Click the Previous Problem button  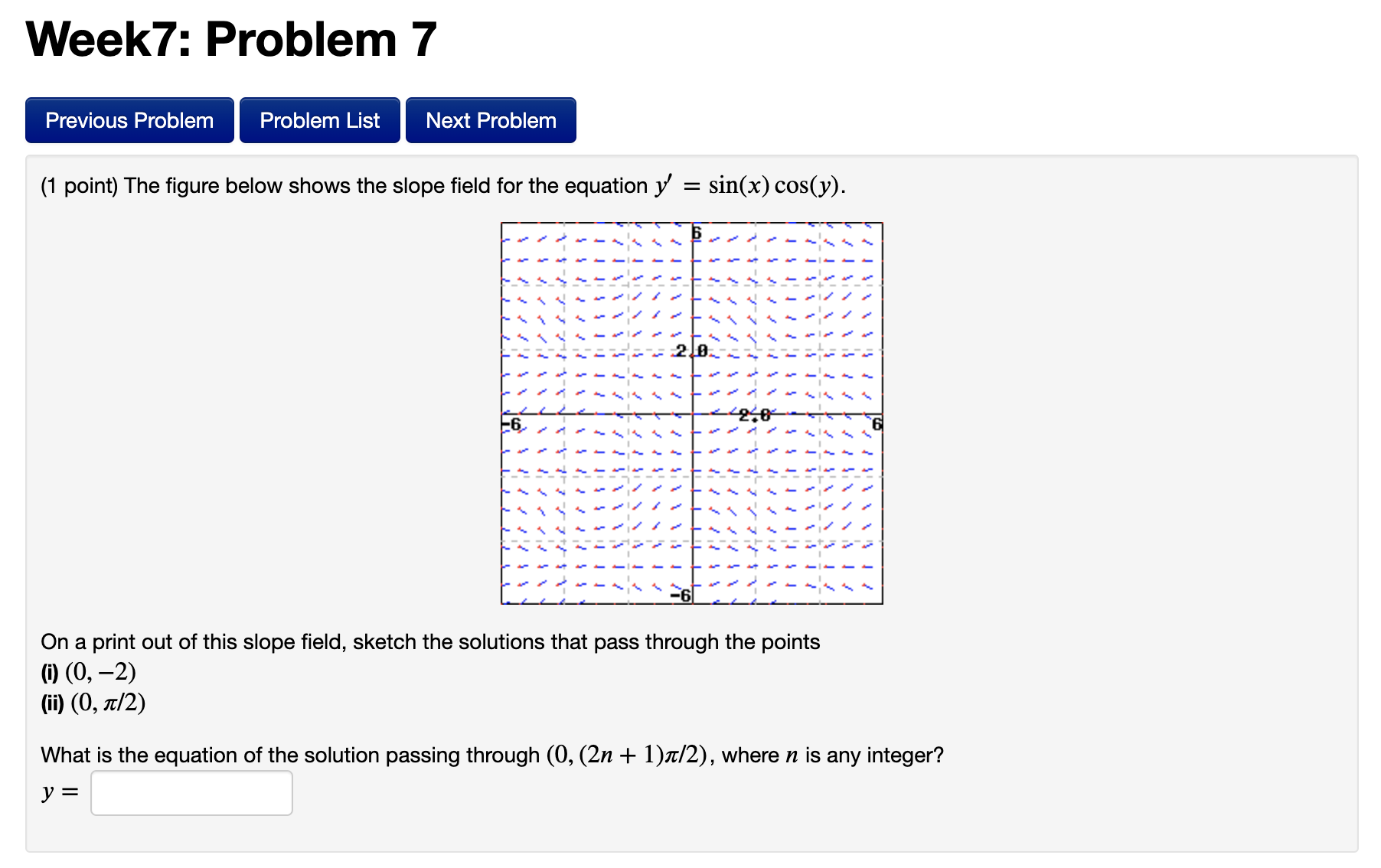129,119
